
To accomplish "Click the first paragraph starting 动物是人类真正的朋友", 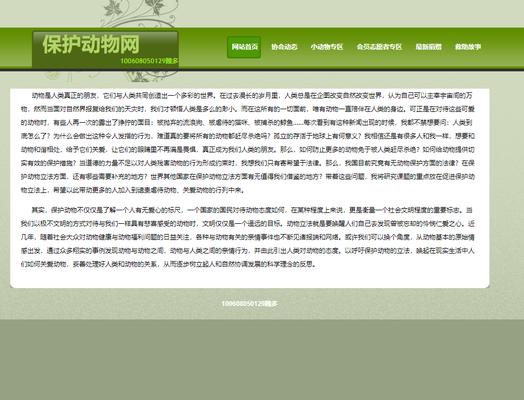I will point(248,143).
